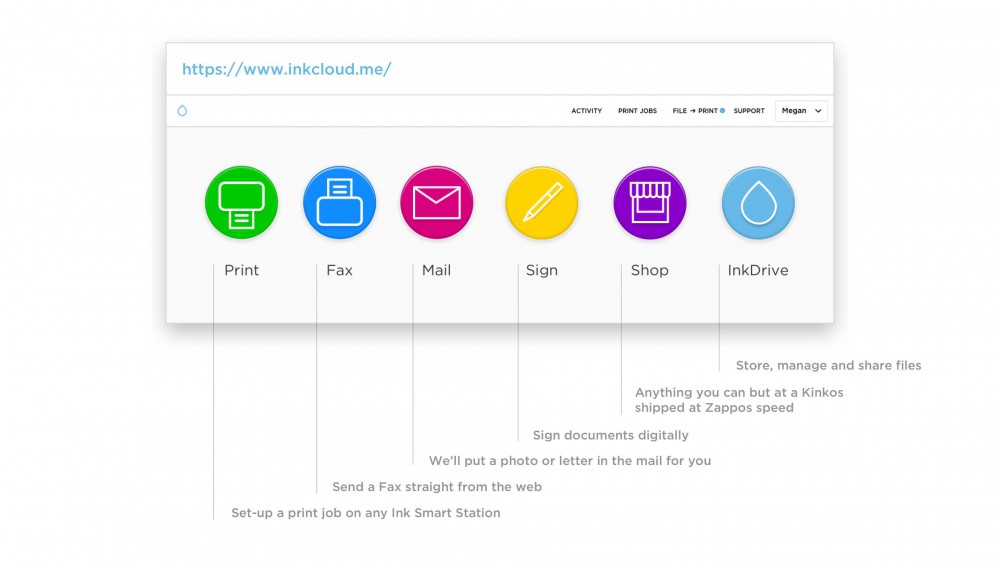The image size is (1000, 563).
Task: Choose the Shop text label
Action: pos(649,270)
